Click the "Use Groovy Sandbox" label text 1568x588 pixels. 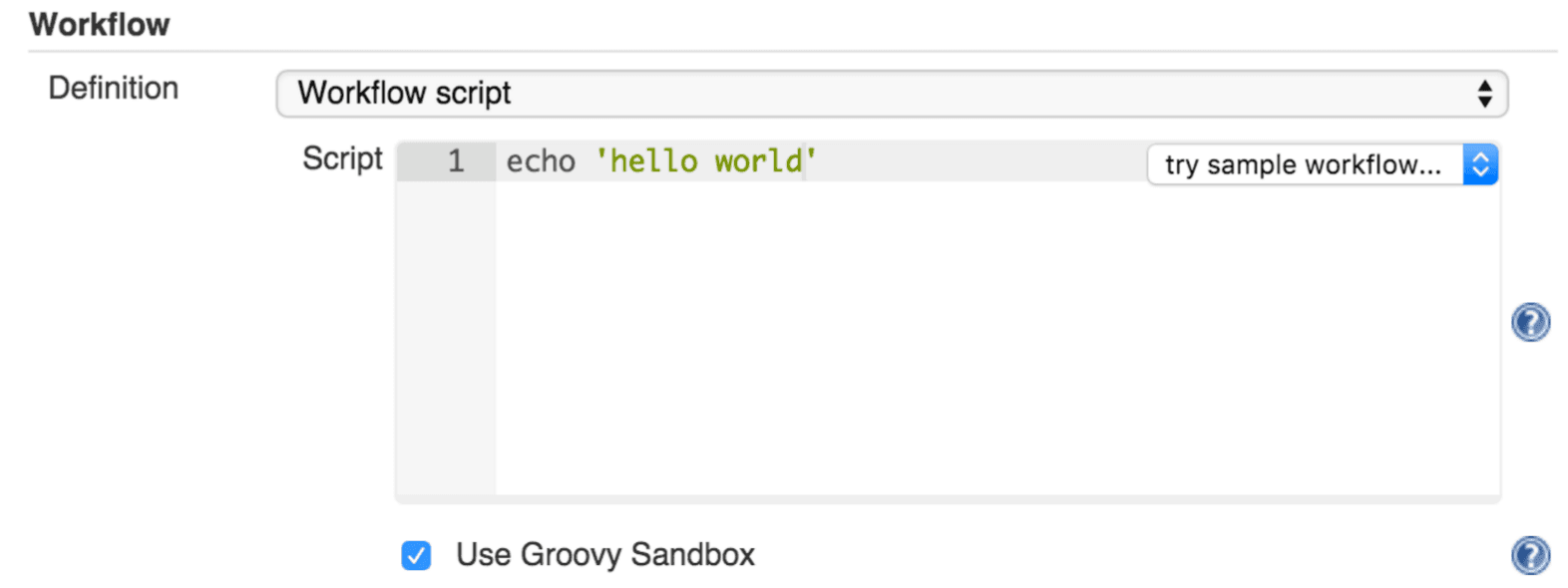pos(604,554)
